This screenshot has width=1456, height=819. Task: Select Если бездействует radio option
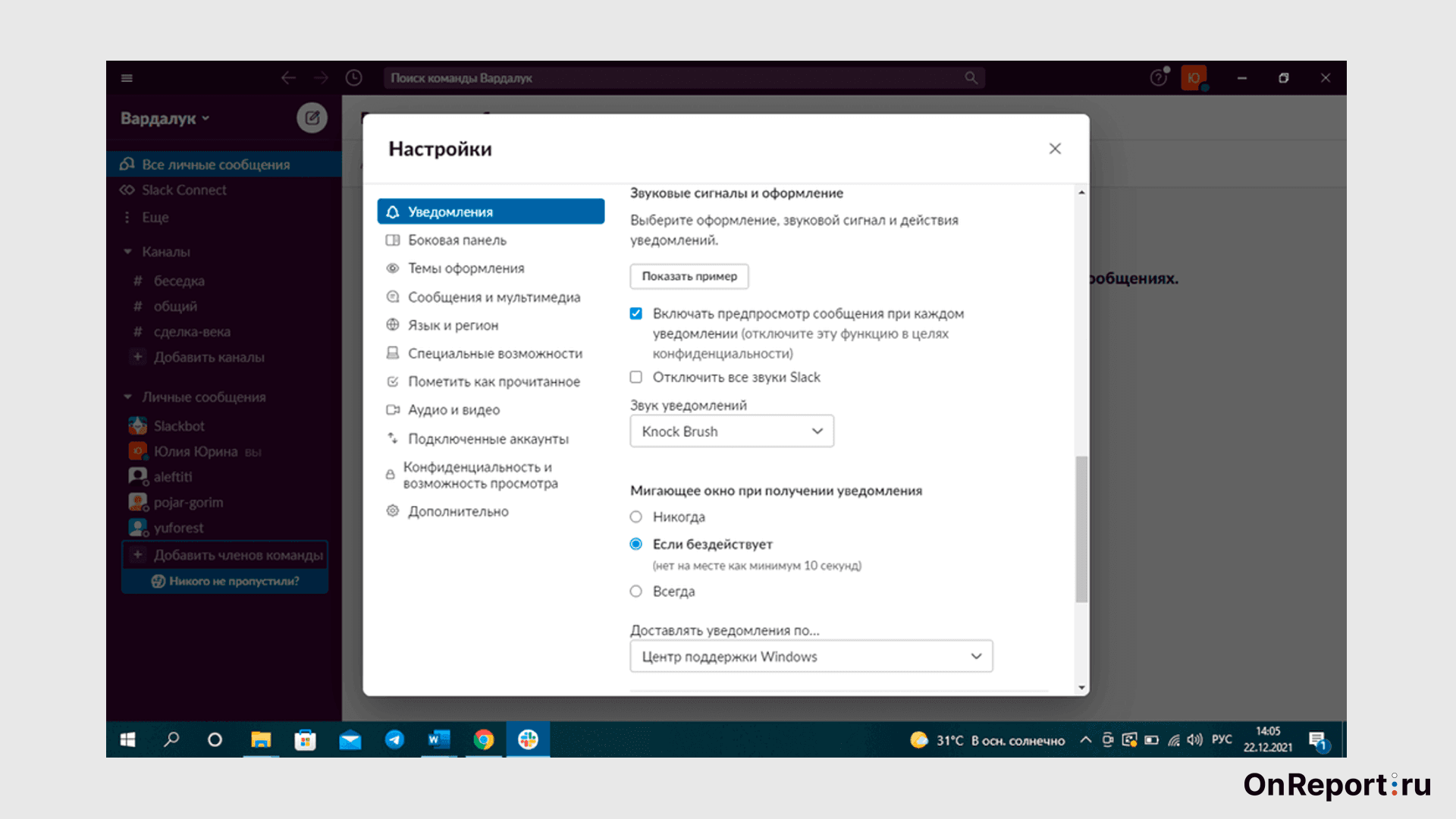tap(636, 544)
